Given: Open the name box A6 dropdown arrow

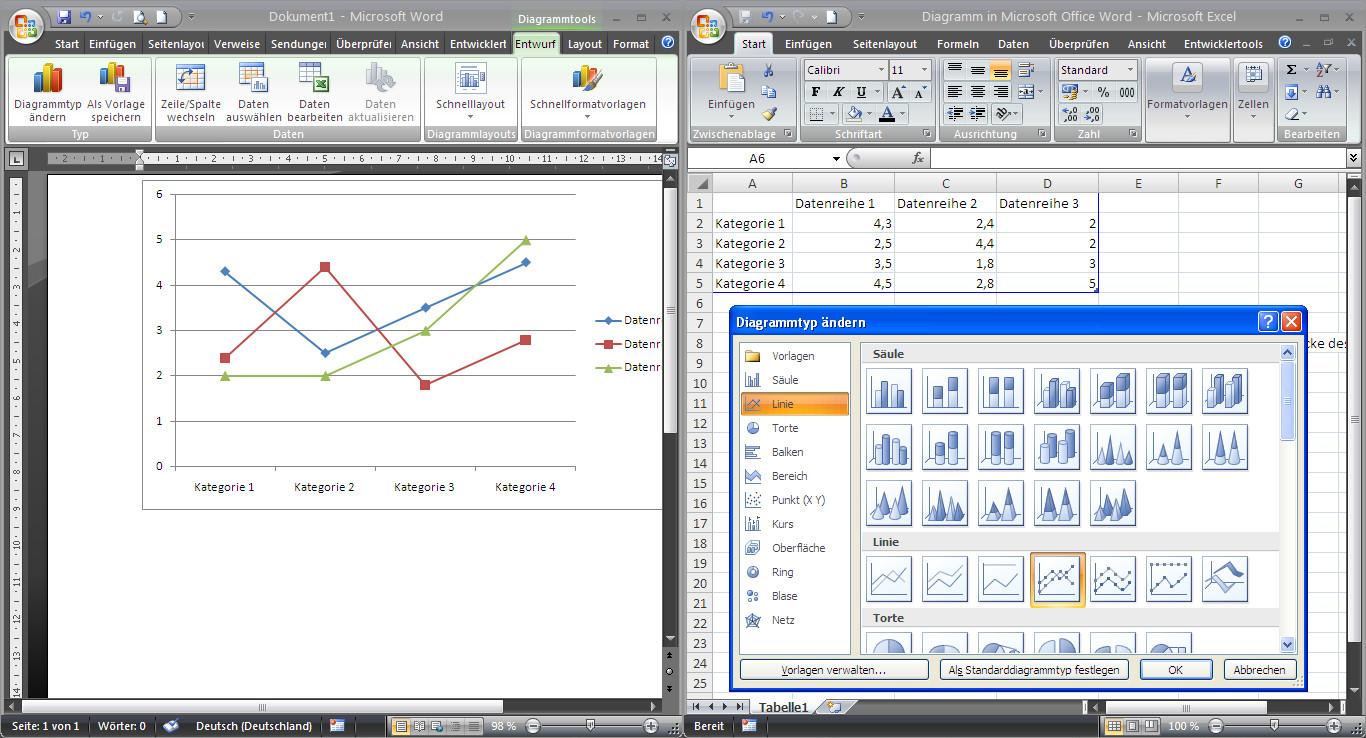Looking at the screenshot, I should tap(836, 159).
